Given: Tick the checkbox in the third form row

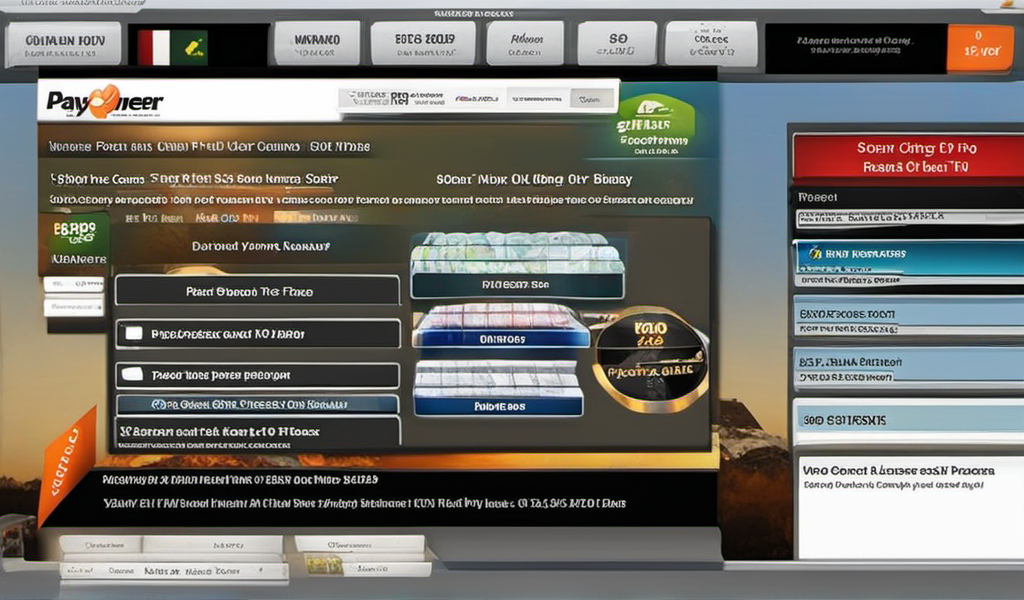Looking at the screenshot, I should coord(132,375).
